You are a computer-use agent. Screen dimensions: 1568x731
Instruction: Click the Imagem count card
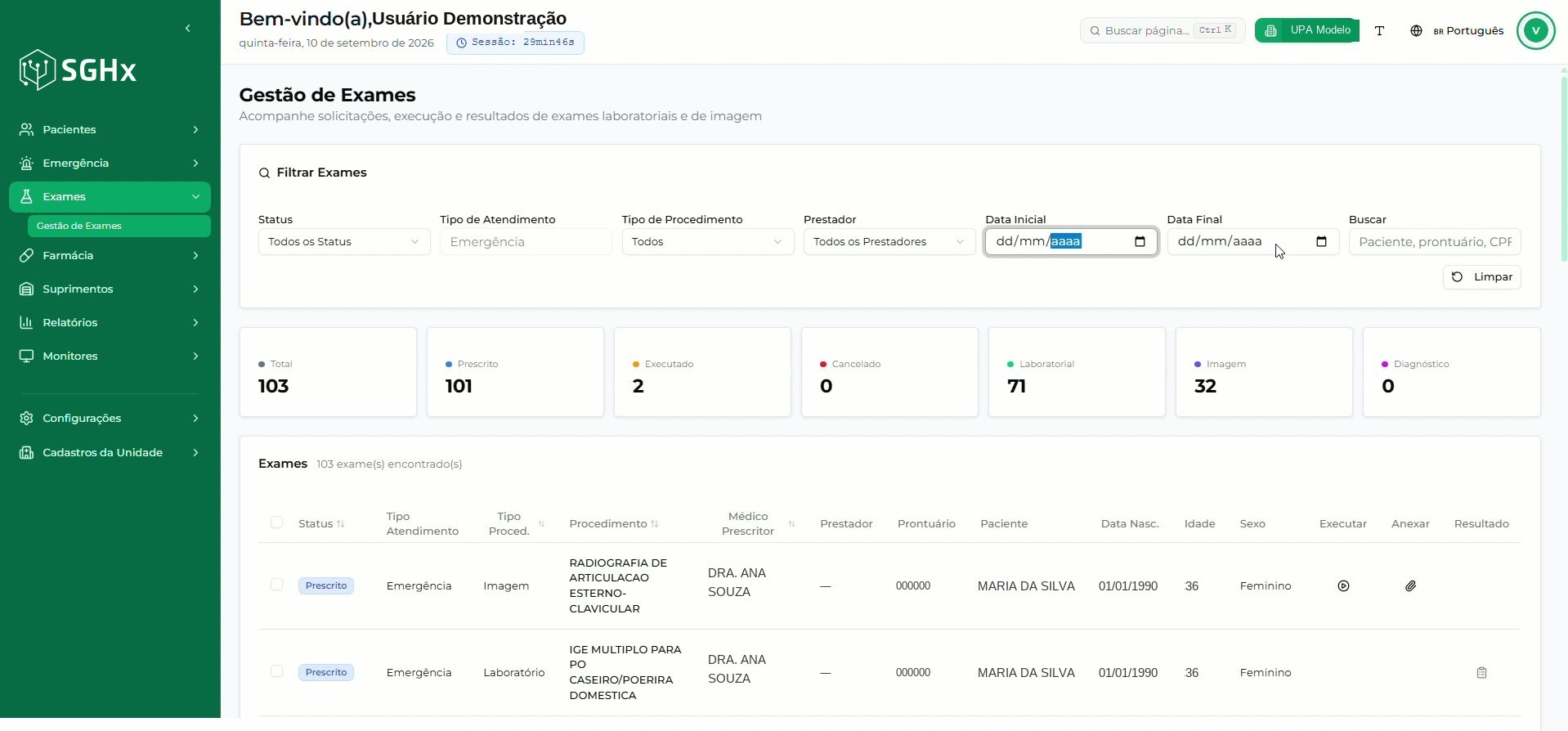click(x=1264, y=372)
